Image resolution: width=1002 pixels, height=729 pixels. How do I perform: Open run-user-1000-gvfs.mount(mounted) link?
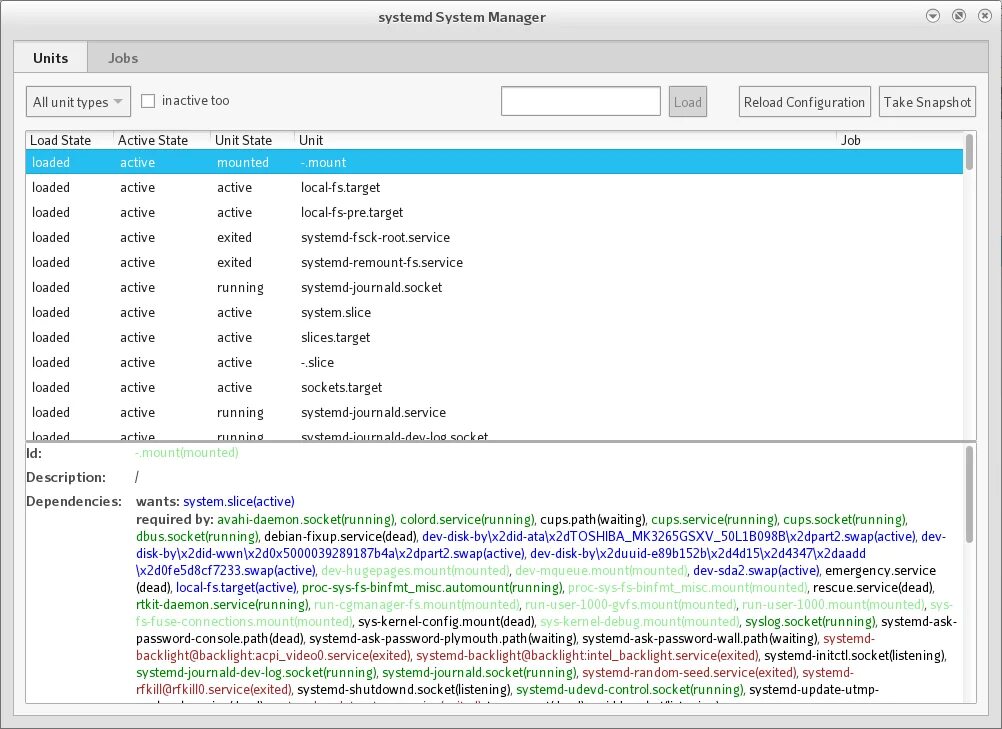[x=631, y=604]
